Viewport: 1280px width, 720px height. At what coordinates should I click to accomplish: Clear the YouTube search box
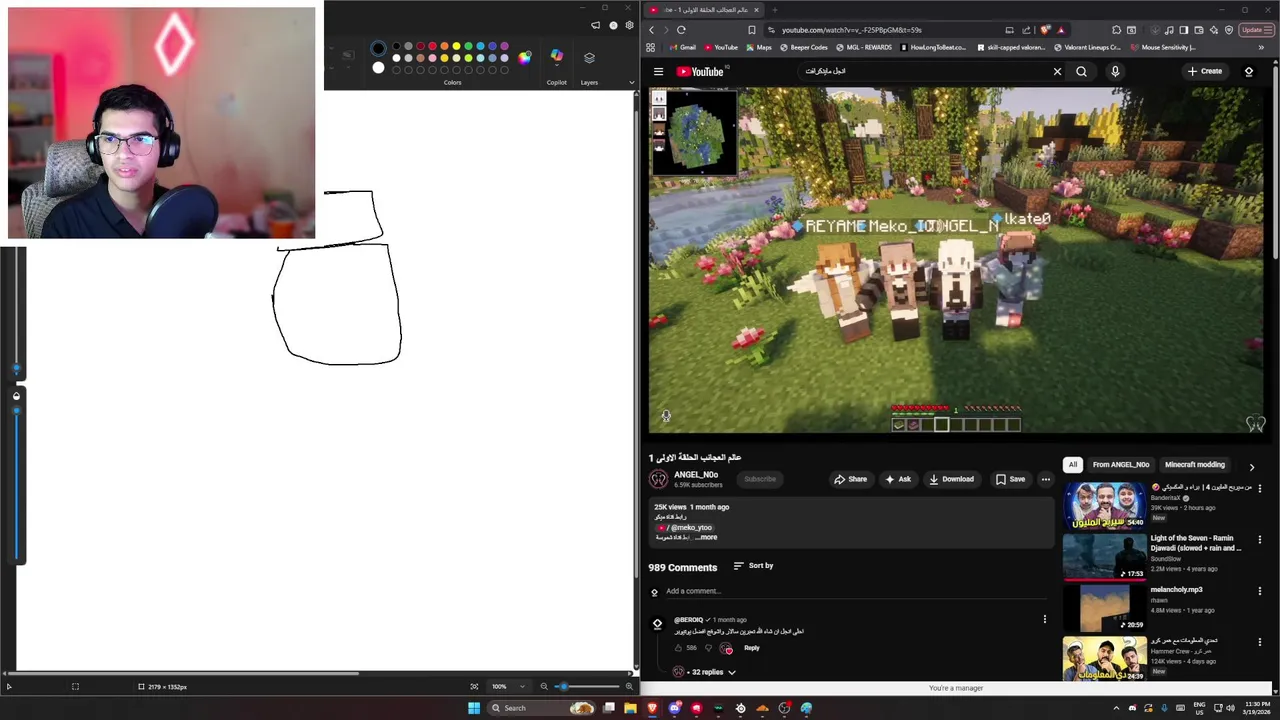click(x=1057, y=71)
